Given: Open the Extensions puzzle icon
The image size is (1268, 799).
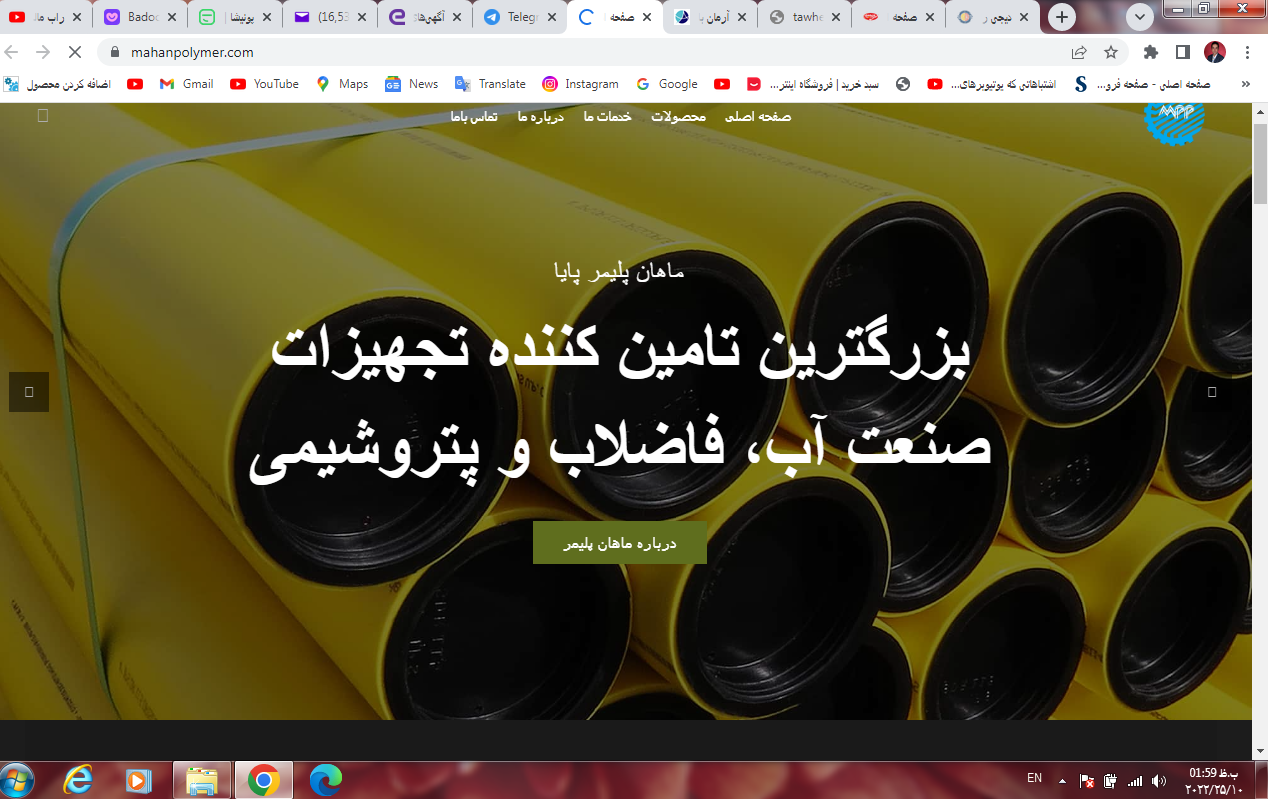Looking at the screenshot, I should pos(1151,52).
